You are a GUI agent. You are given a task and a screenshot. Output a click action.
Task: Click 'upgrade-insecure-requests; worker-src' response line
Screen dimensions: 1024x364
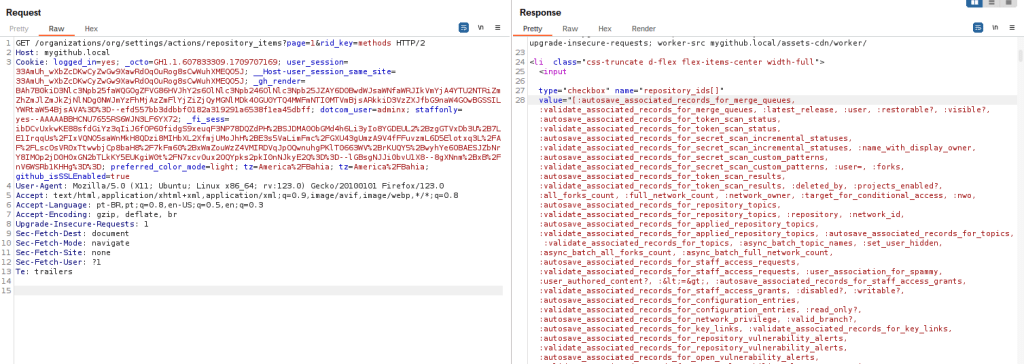tap(697, 43)
